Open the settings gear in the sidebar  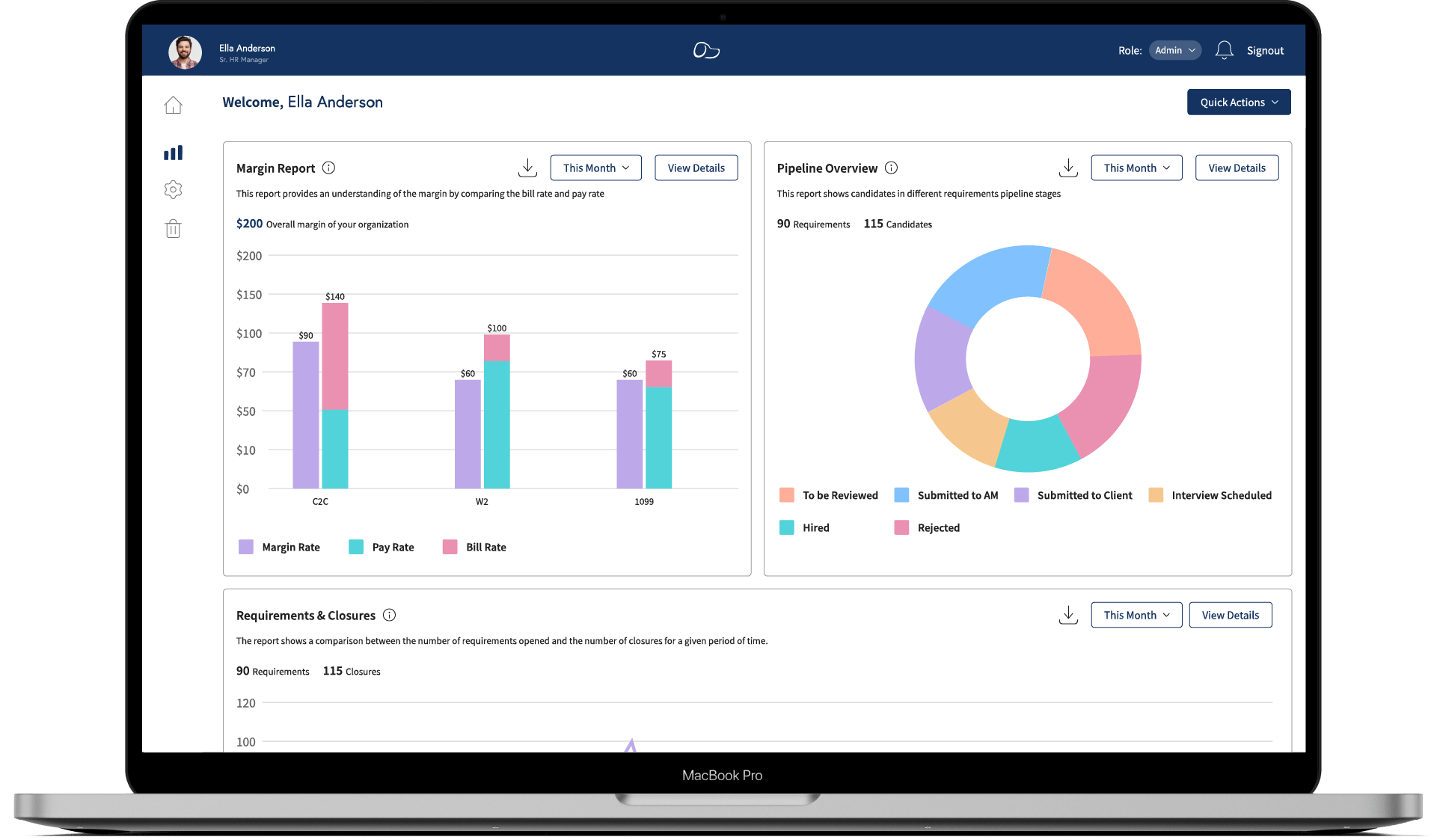click(x=173, y=189)
